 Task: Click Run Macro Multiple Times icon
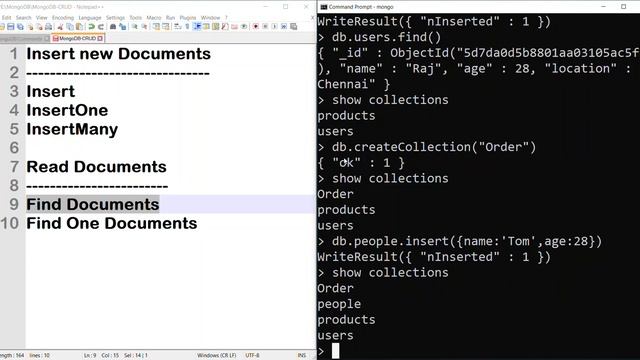(x=284, y=27)
